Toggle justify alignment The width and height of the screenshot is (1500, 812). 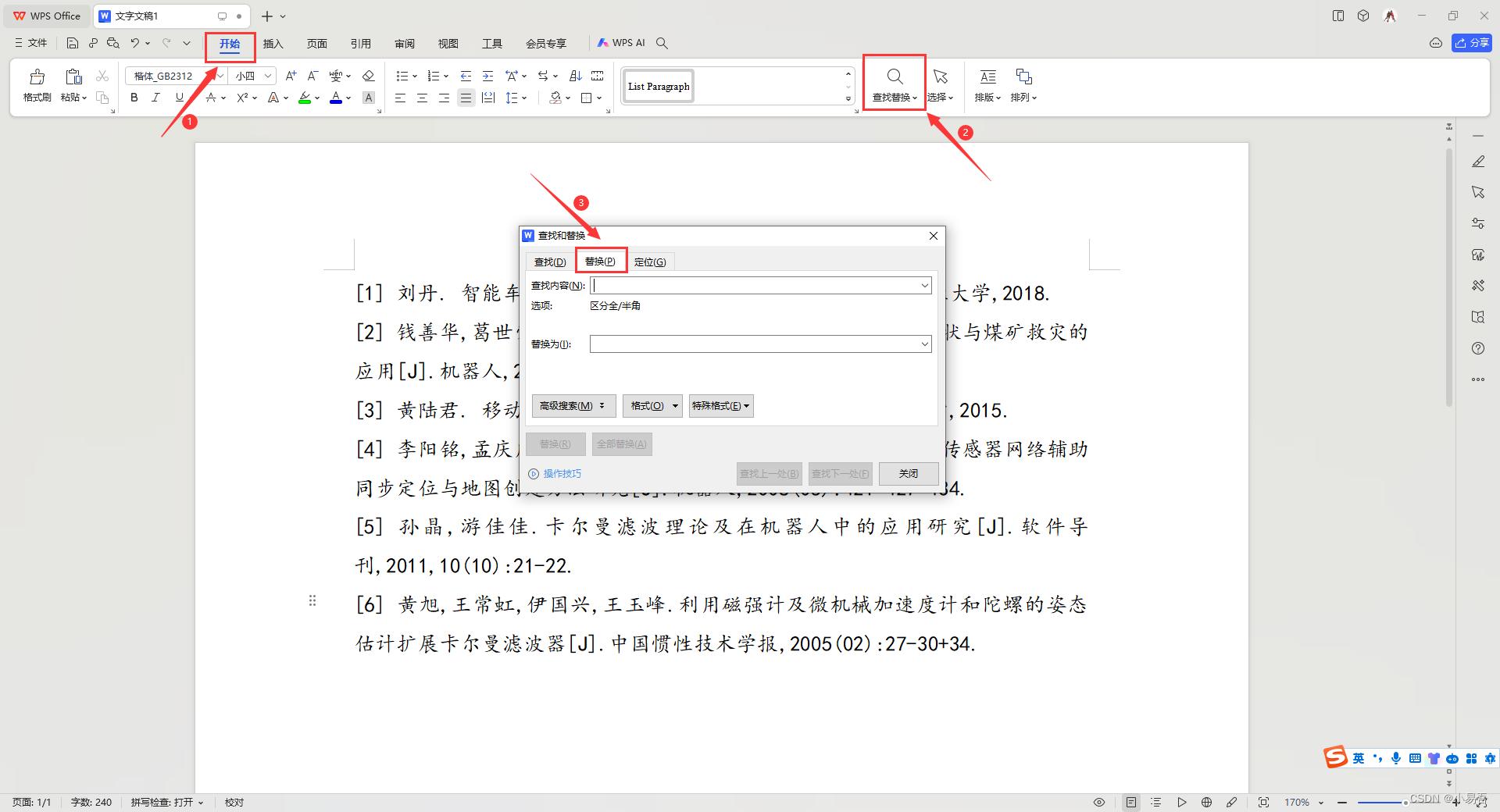pos(466,98)
